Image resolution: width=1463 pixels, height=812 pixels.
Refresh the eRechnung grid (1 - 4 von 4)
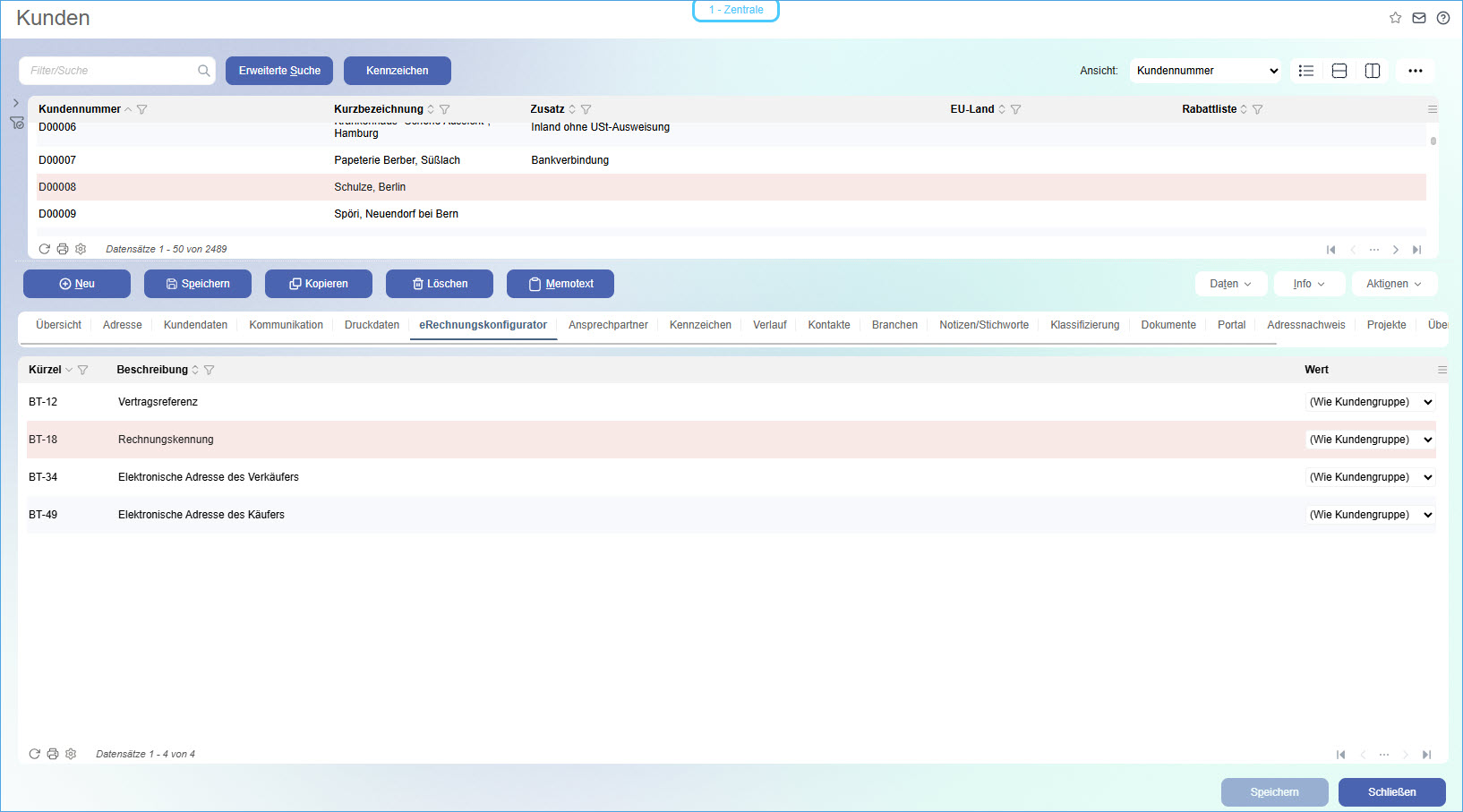tap(34, 754)
